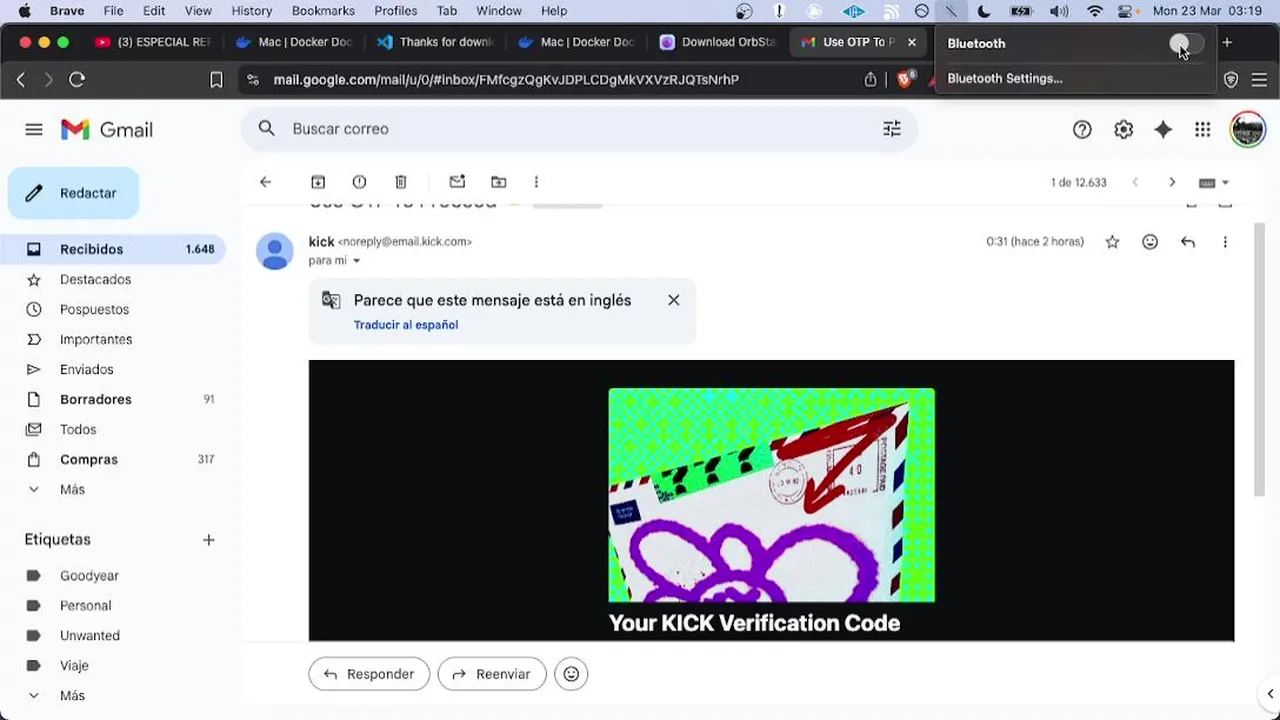Toggle Bluetooth switch

point(1187,43)
